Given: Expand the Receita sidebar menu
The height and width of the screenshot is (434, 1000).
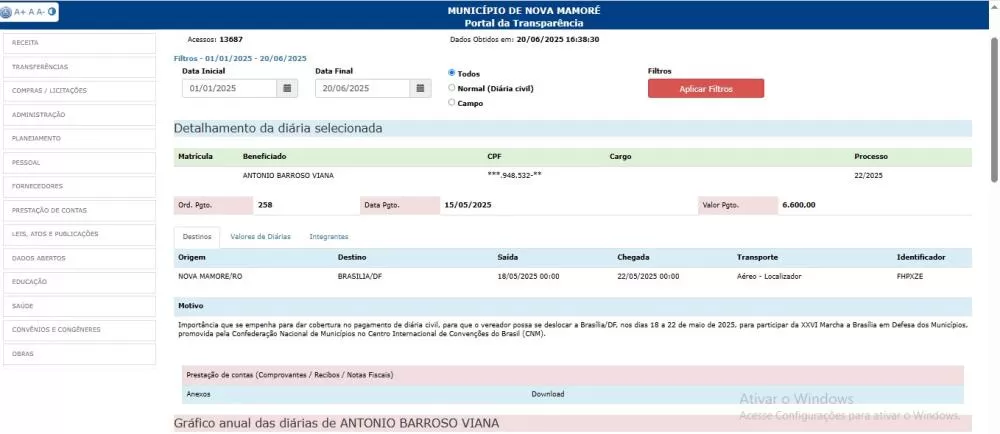Looking at the screenshot, I should 79,43.
